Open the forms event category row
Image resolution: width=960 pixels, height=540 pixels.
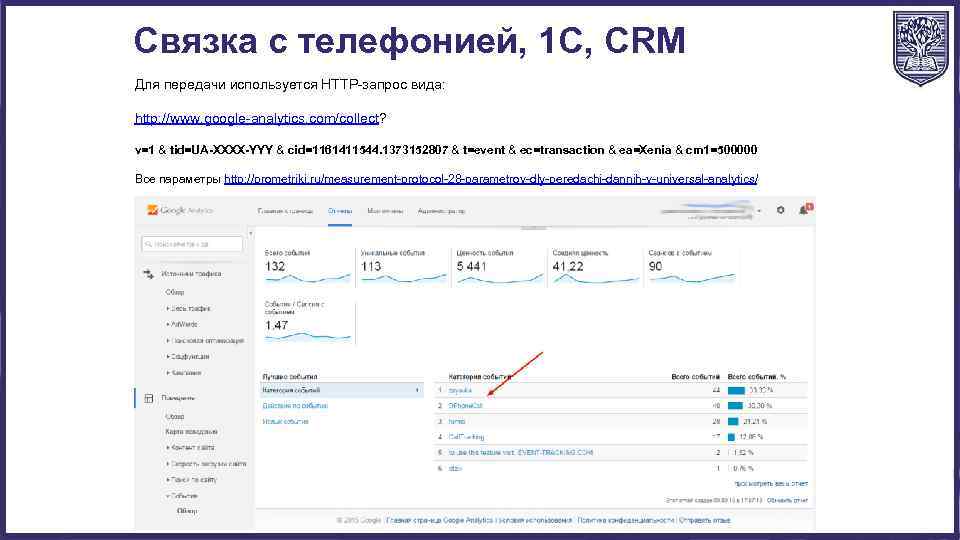click(x=621, y=422)
